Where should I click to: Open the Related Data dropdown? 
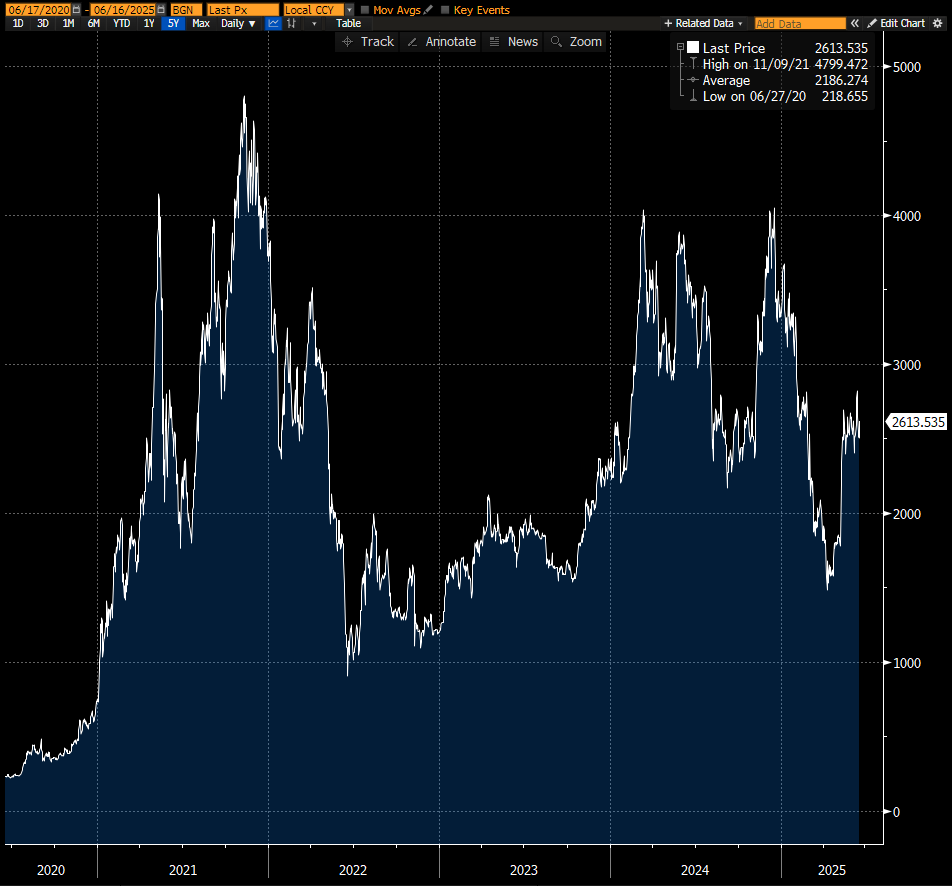703,23
